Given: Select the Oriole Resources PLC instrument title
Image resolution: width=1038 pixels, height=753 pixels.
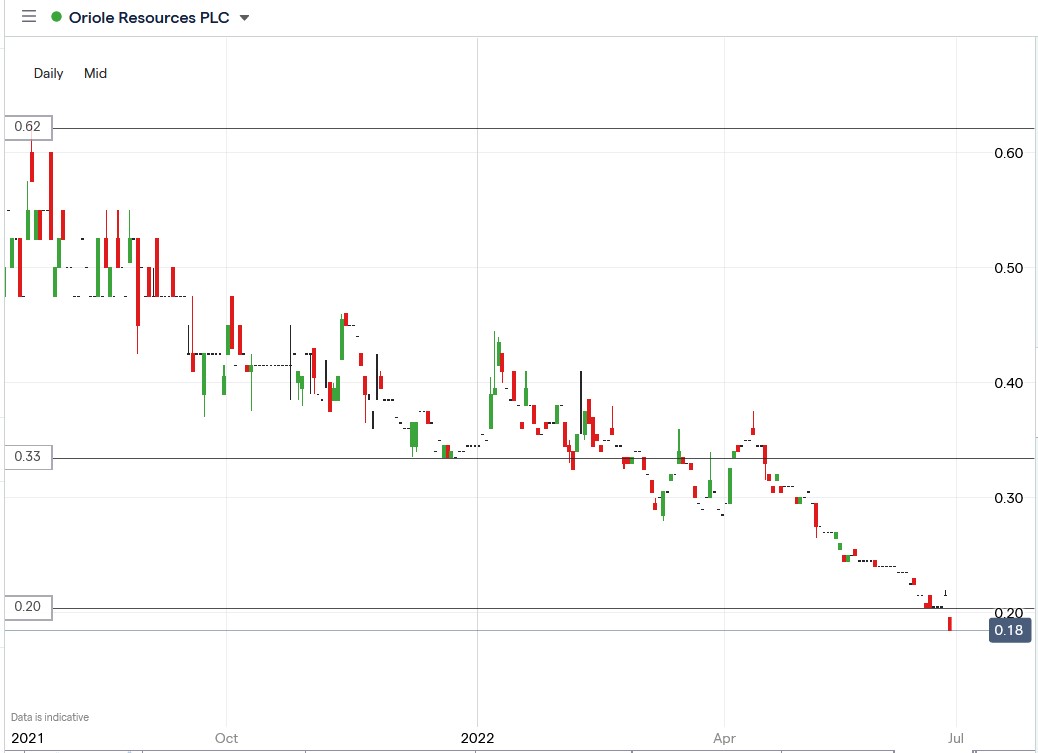Looking at the screenshot, I should click(x=149, y=18).
